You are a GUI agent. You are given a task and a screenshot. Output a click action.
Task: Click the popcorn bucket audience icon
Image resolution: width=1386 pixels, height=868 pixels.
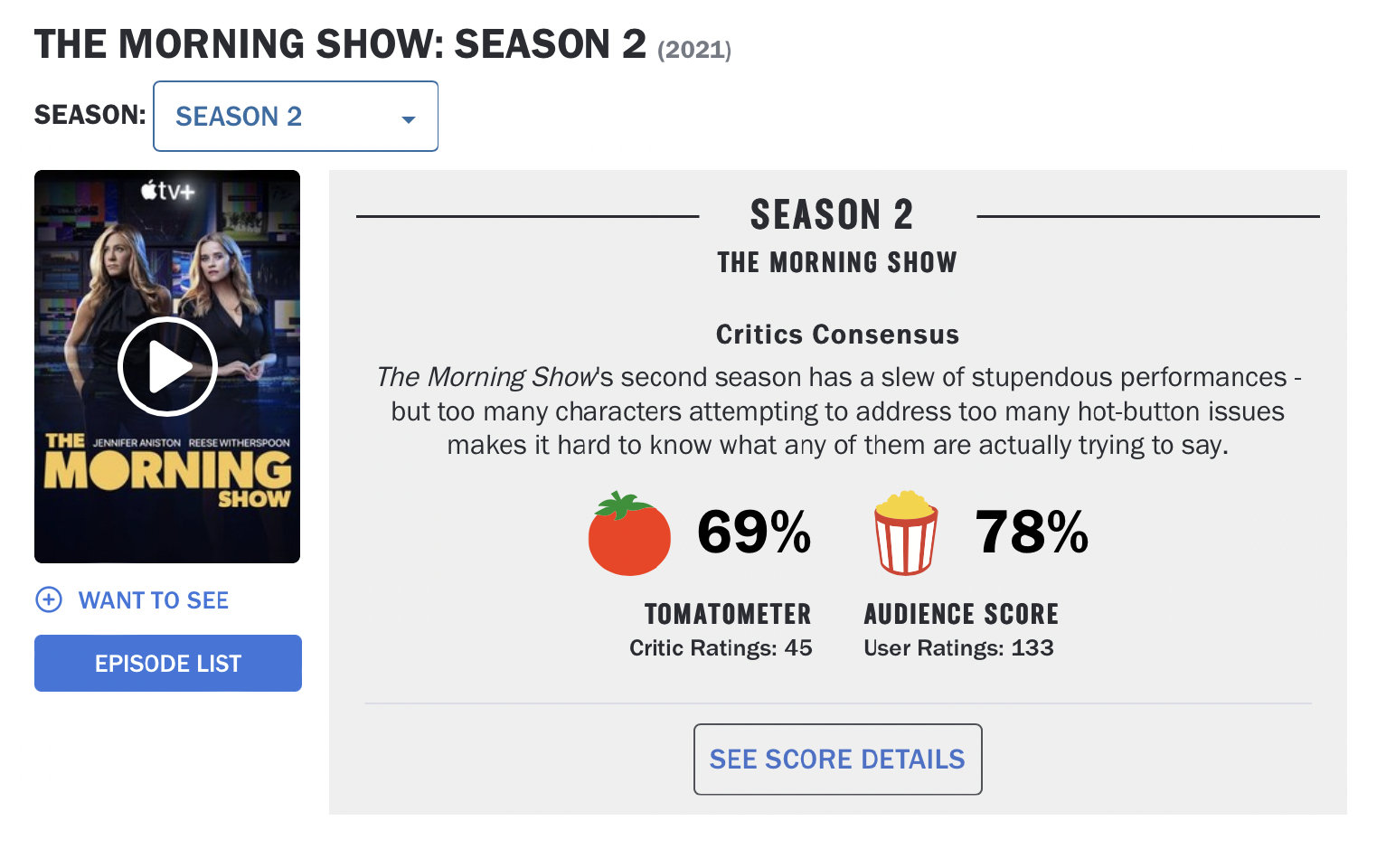[x=905, y=533]
